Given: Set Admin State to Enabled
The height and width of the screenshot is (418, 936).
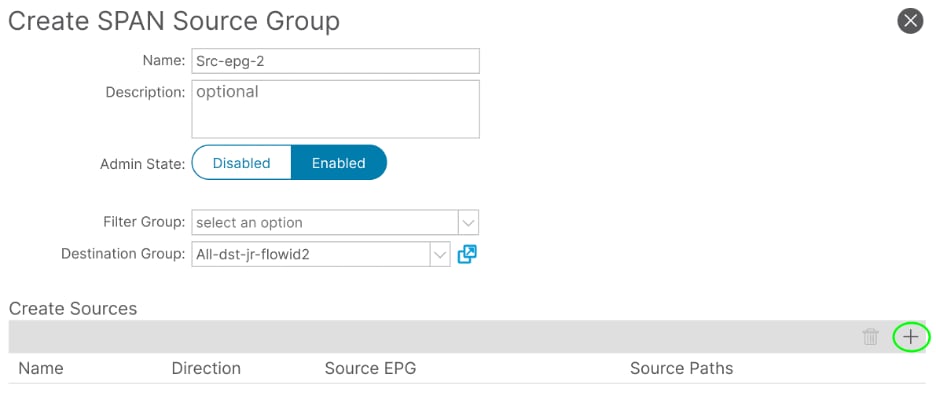Looking at the screenshot, I should point(338,163).
